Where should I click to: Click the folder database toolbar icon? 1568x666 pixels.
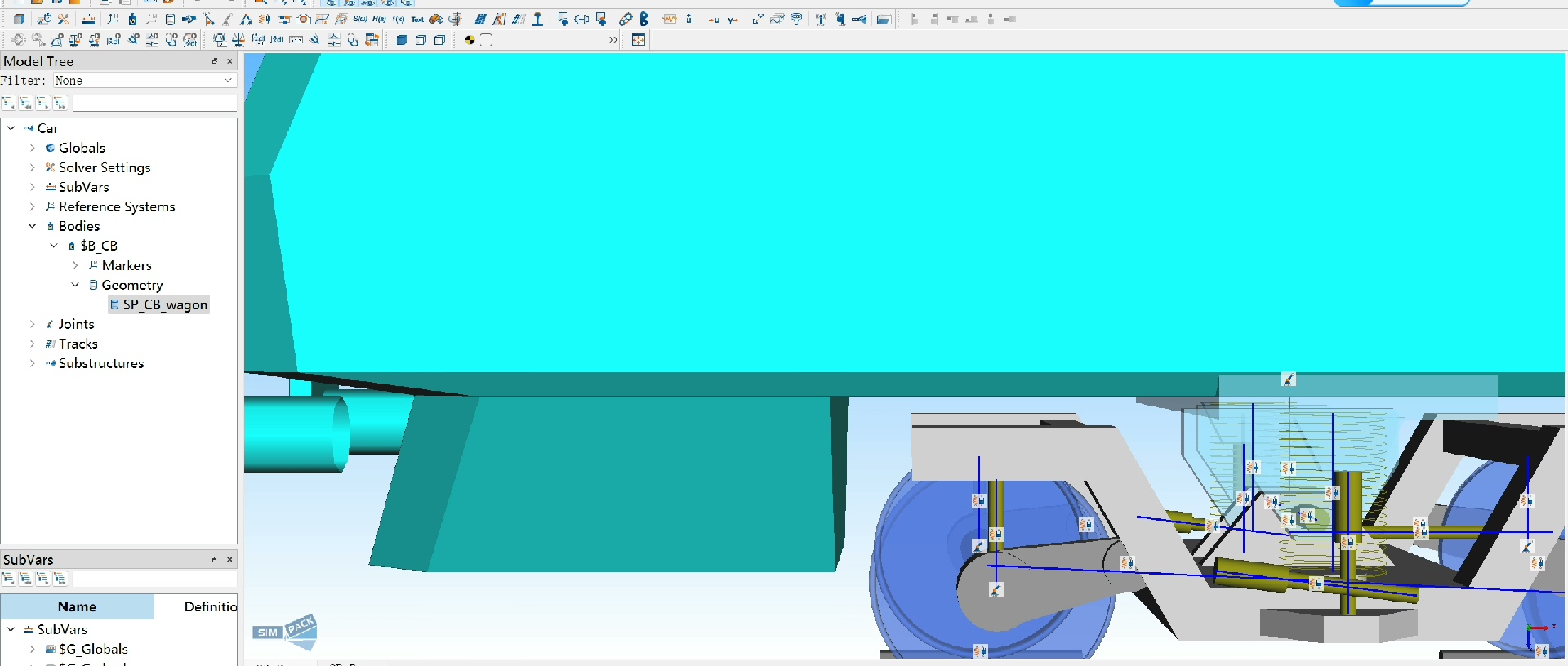884,19
